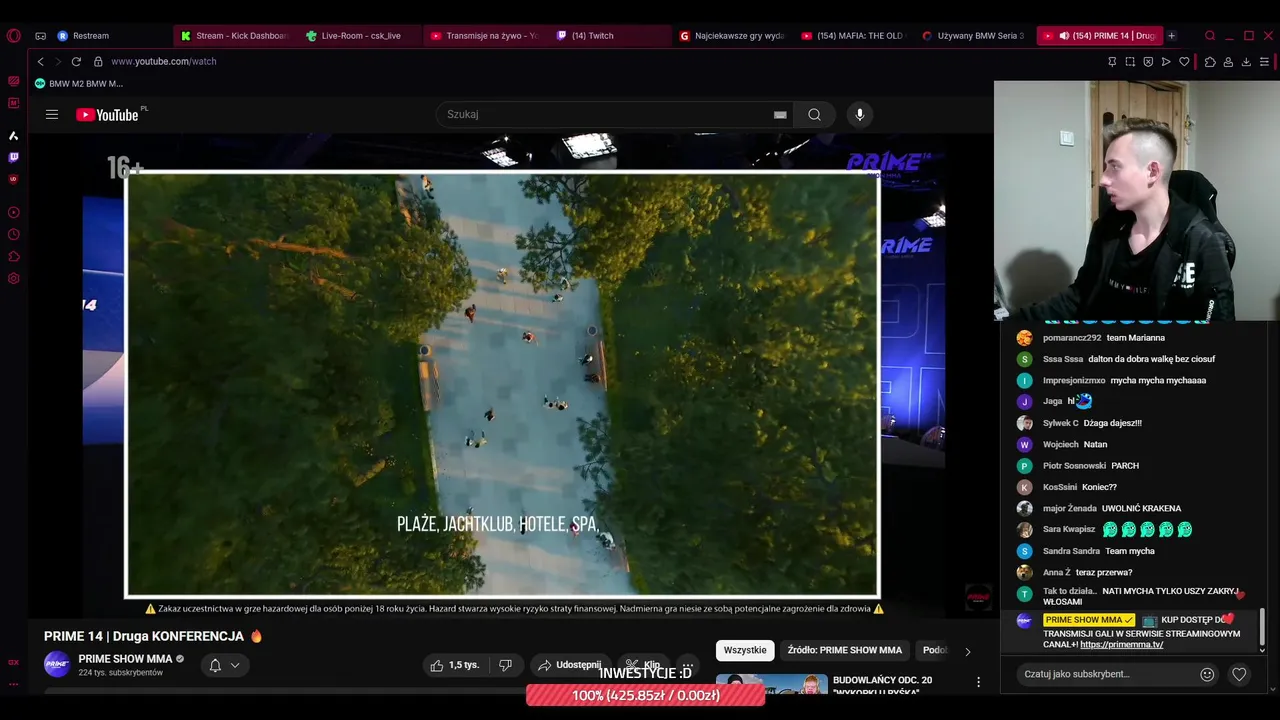The image size is (1280, 720).
Task: Click the browser back arrow
Action: [40, 61]
